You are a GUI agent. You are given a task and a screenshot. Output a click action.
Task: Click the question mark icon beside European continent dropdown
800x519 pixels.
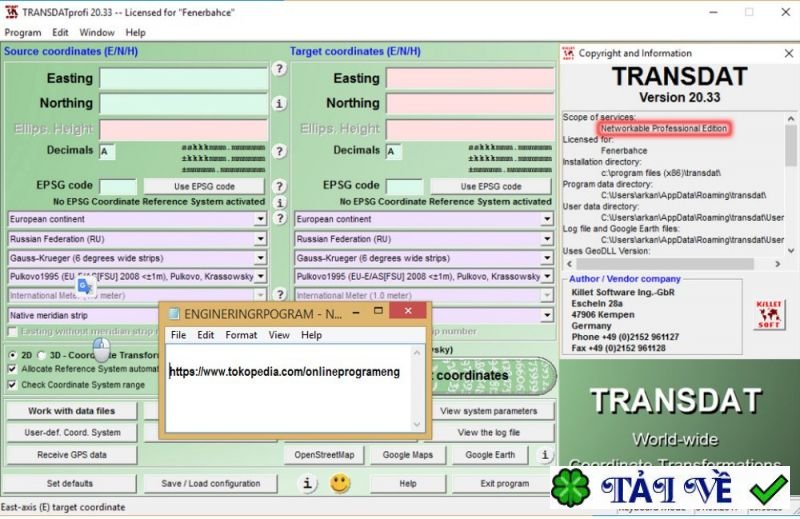279,218
